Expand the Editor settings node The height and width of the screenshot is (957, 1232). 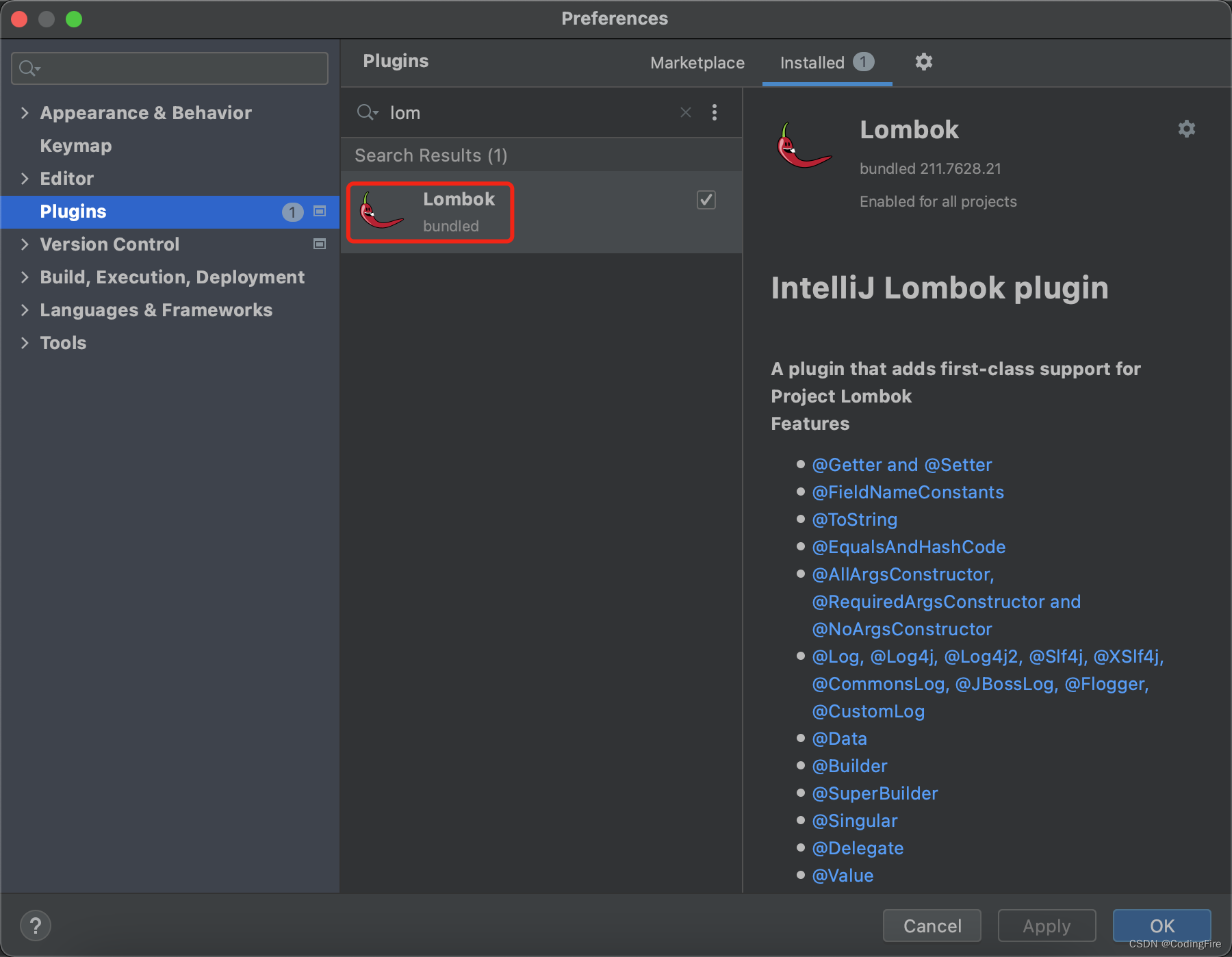click(25, 179)
